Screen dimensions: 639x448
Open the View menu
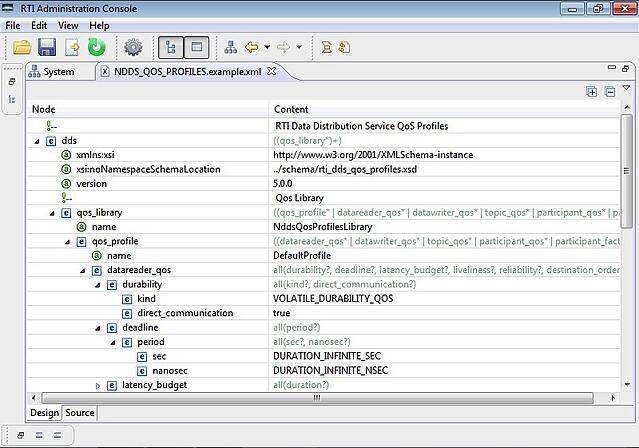(68, 26)
